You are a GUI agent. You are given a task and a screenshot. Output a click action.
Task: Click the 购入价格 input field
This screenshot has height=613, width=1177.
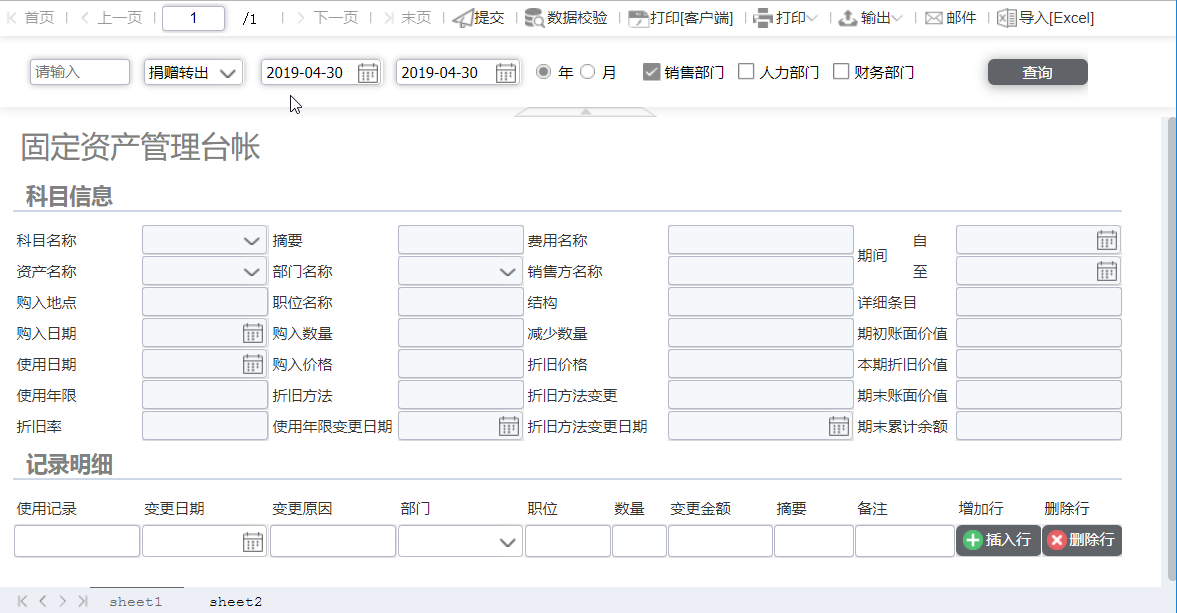coord(460,364)
